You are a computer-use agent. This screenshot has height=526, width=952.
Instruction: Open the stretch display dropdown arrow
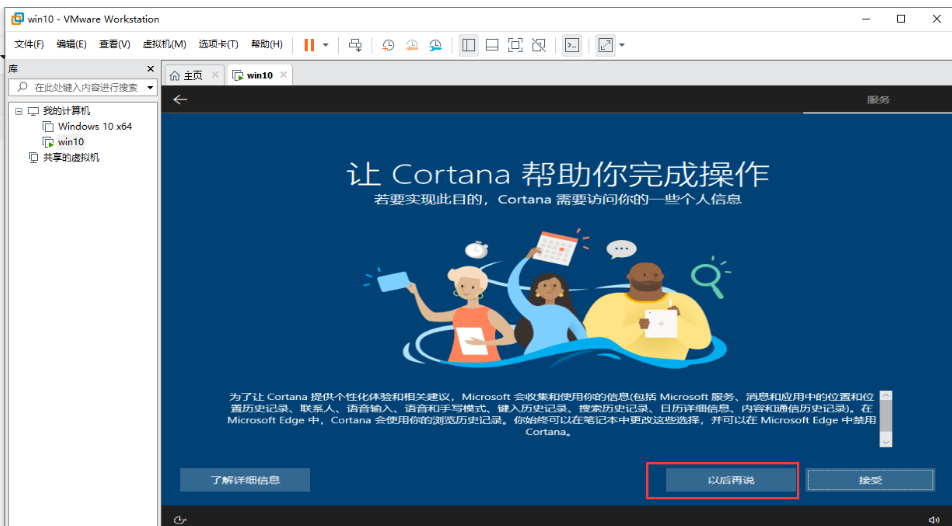[622, 45]
